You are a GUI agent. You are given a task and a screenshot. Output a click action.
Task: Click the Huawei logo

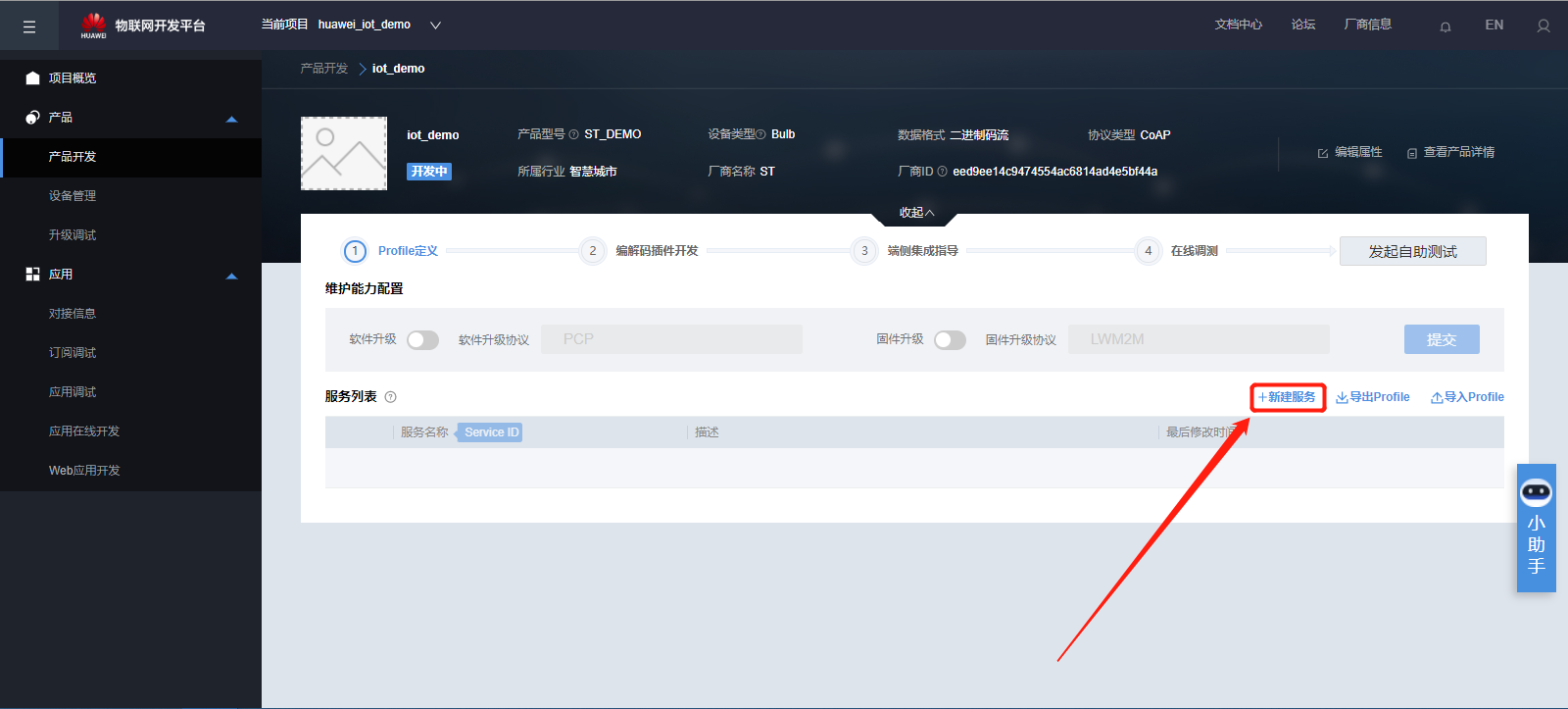point(93,25)
